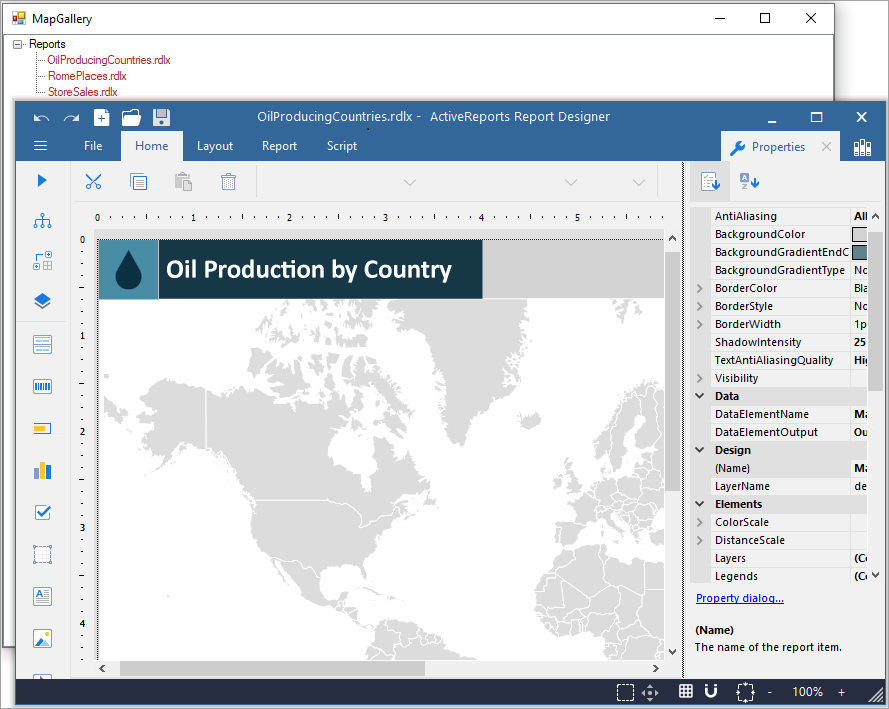Toggle snap-to-guides magnet icon
Screen dimensions: 889x709
coord(711,691)
